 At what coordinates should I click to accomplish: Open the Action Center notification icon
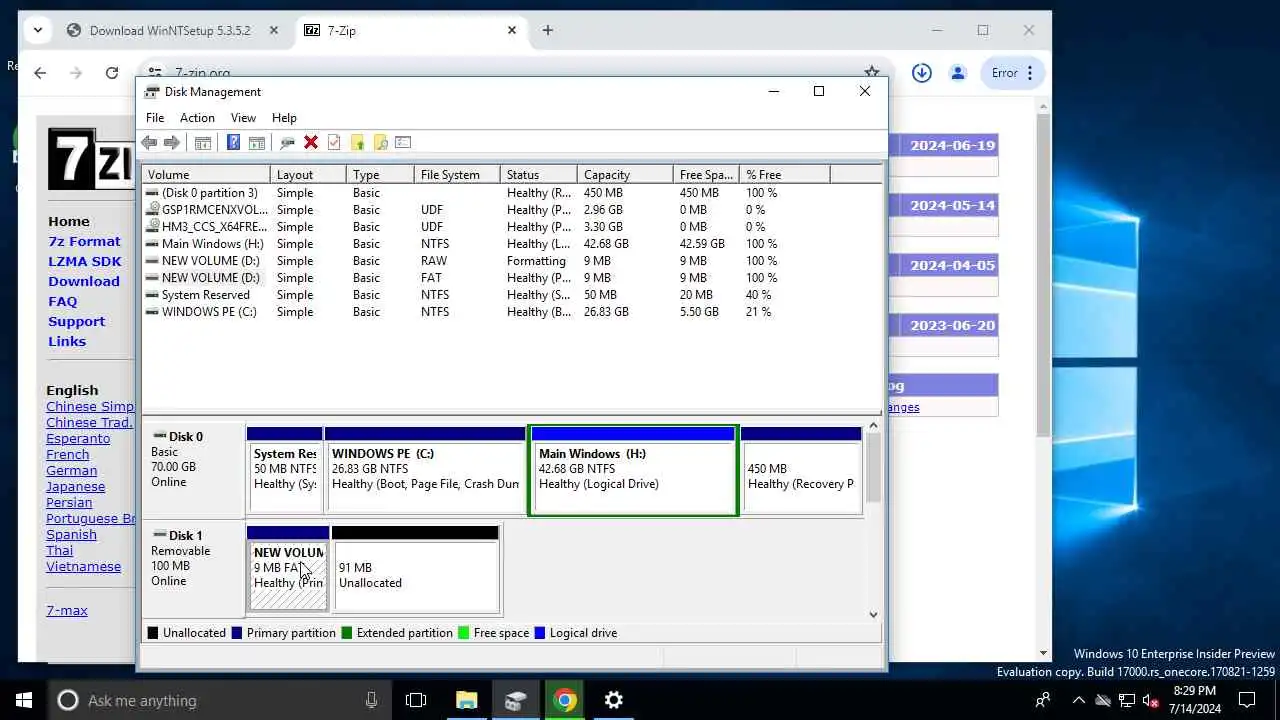(x=1247, y=700)
